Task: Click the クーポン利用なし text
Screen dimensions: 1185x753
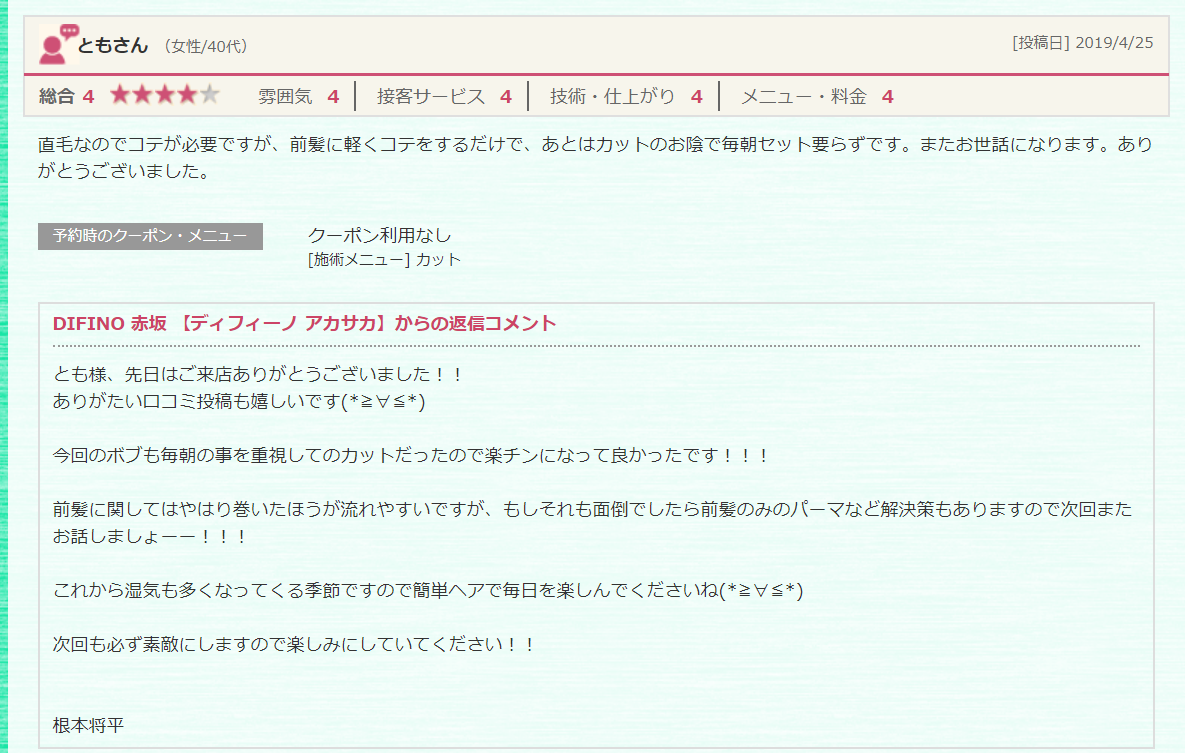Action: [x=380, y=236]
